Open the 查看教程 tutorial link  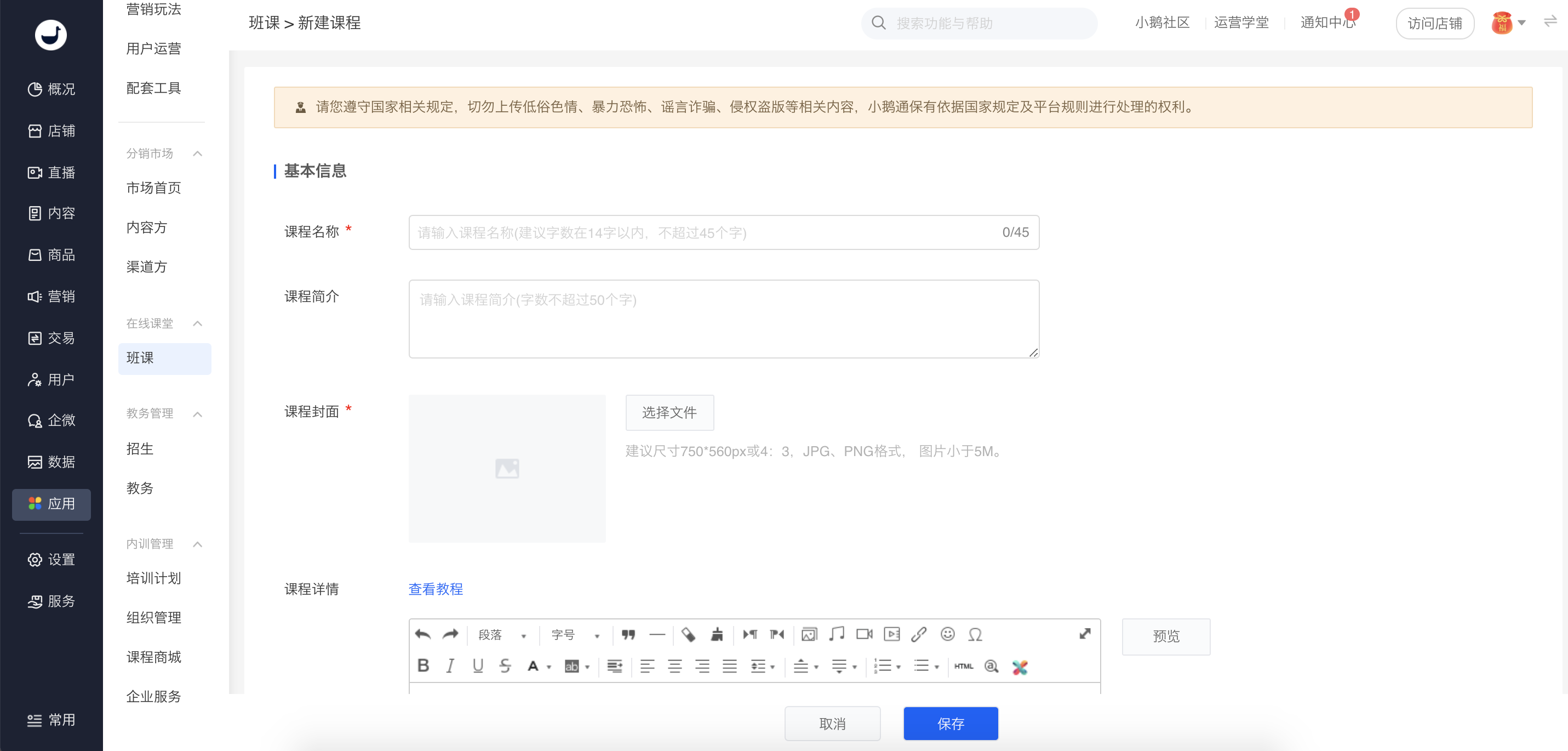coord(435,589)
